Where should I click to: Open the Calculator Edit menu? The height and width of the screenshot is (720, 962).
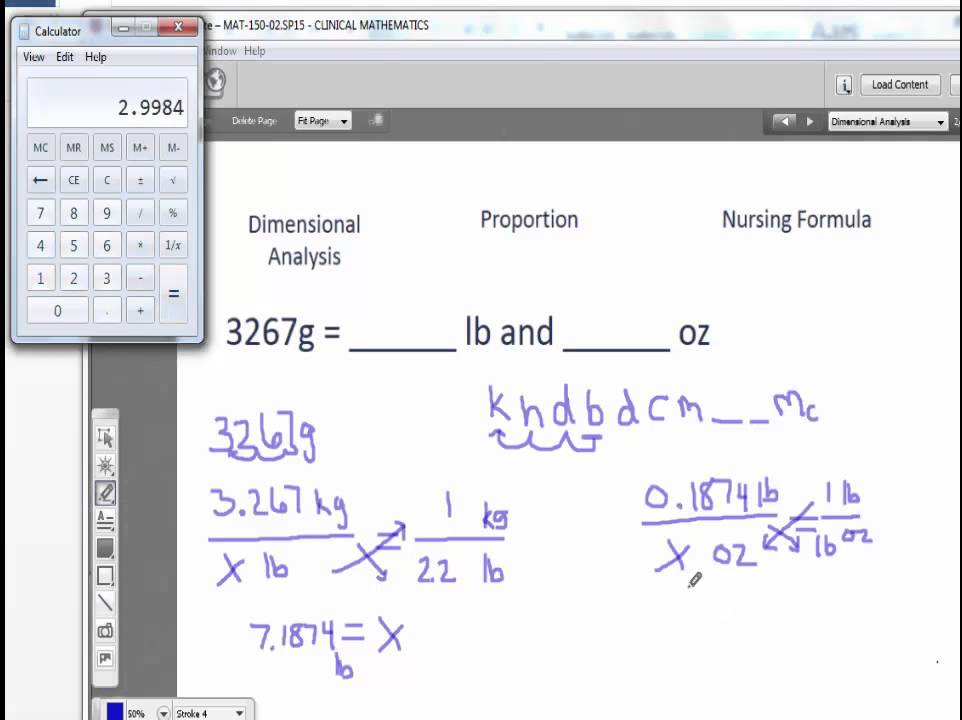click(x=64, y=57)
